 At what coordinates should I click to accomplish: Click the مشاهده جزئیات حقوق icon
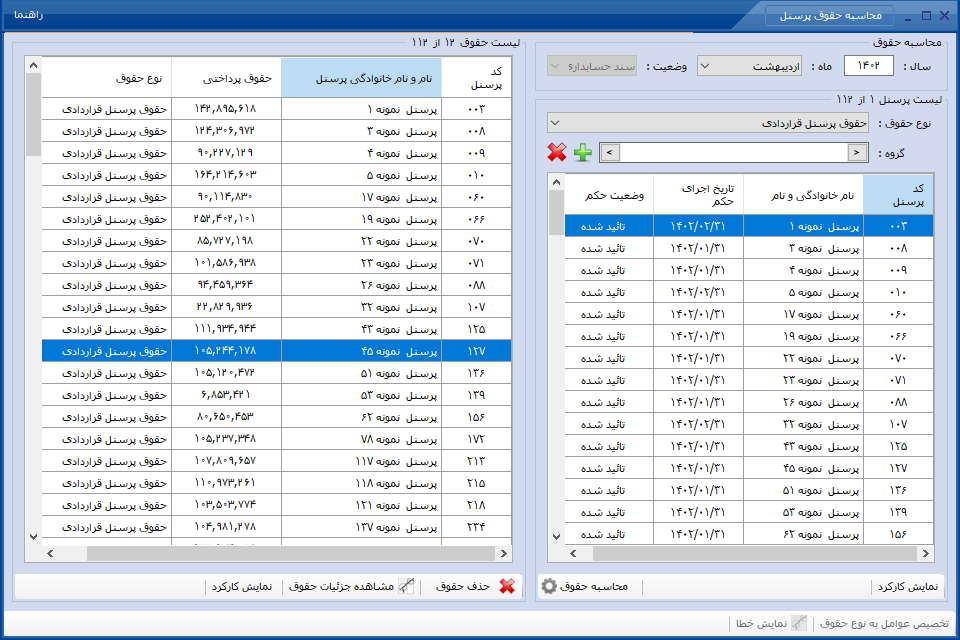(407, 586)
